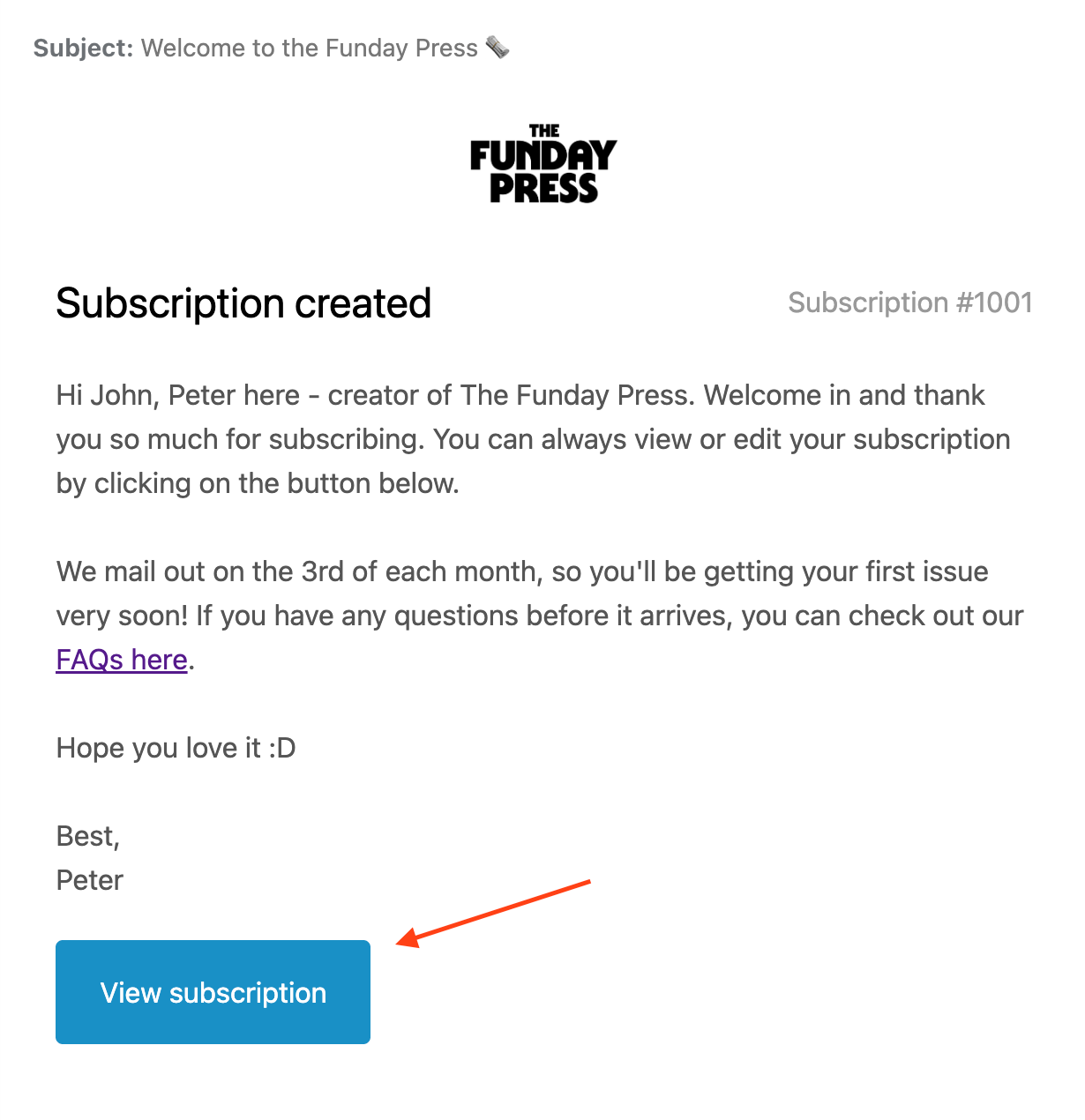1085x1120 pixels.
Task: Click the Hope you love it :D line
Action: [x=176, y=748]
